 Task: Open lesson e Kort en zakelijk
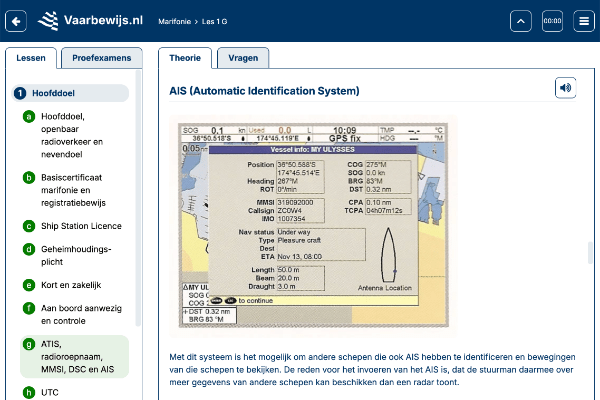[x=75, y=285]
